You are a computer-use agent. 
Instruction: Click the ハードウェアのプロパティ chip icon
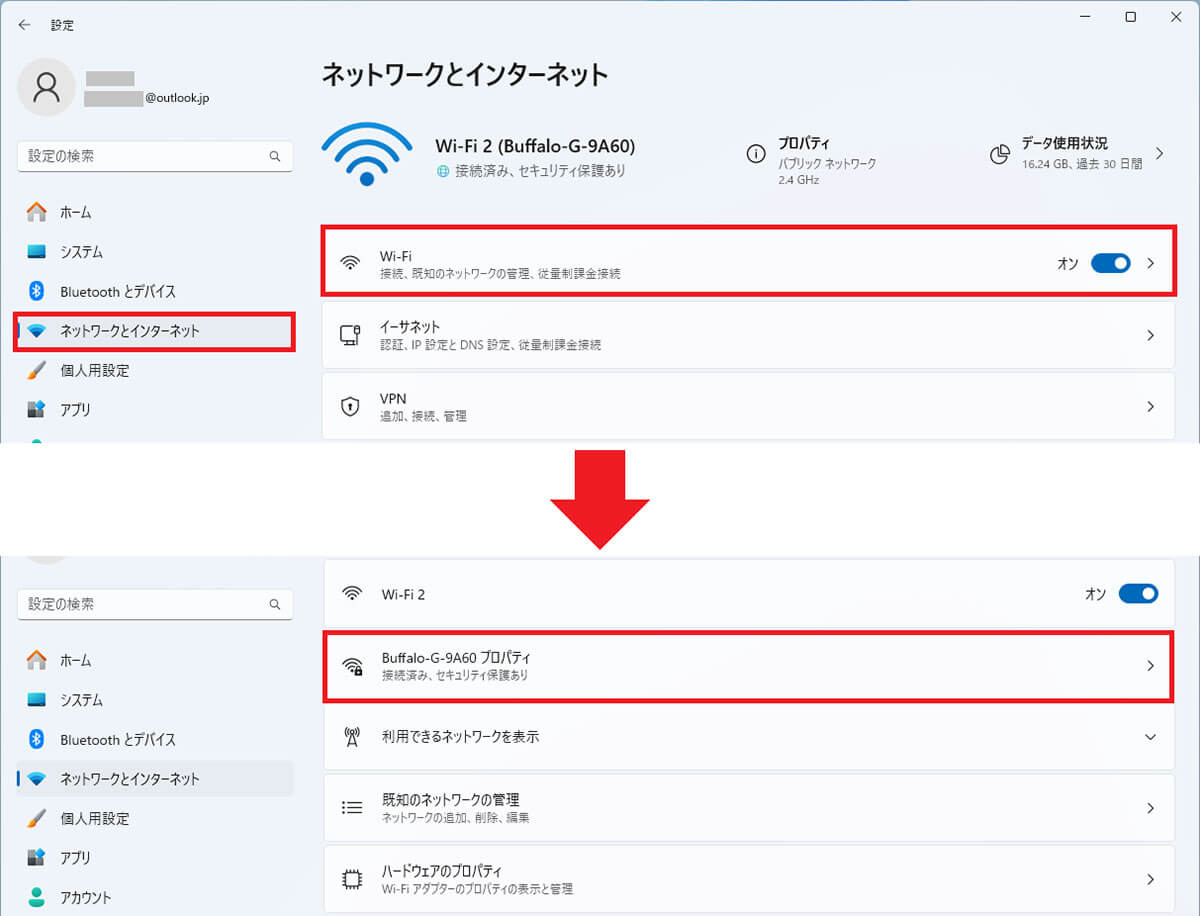coord(351,879)
